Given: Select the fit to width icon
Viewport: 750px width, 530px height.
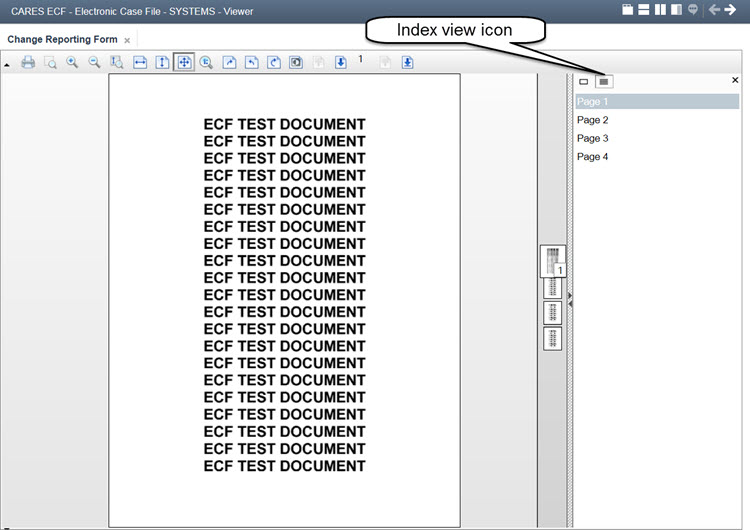Looking at the screenshot, I should (140, 62).
